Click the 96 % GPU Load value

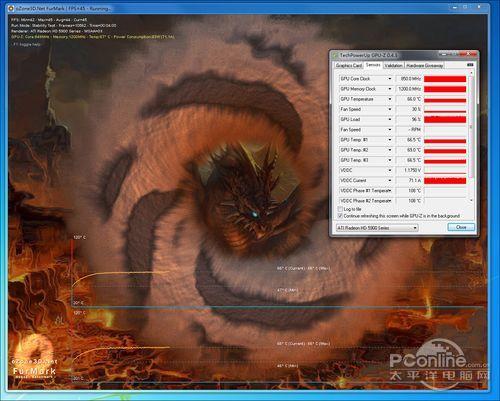click(416, 119)
